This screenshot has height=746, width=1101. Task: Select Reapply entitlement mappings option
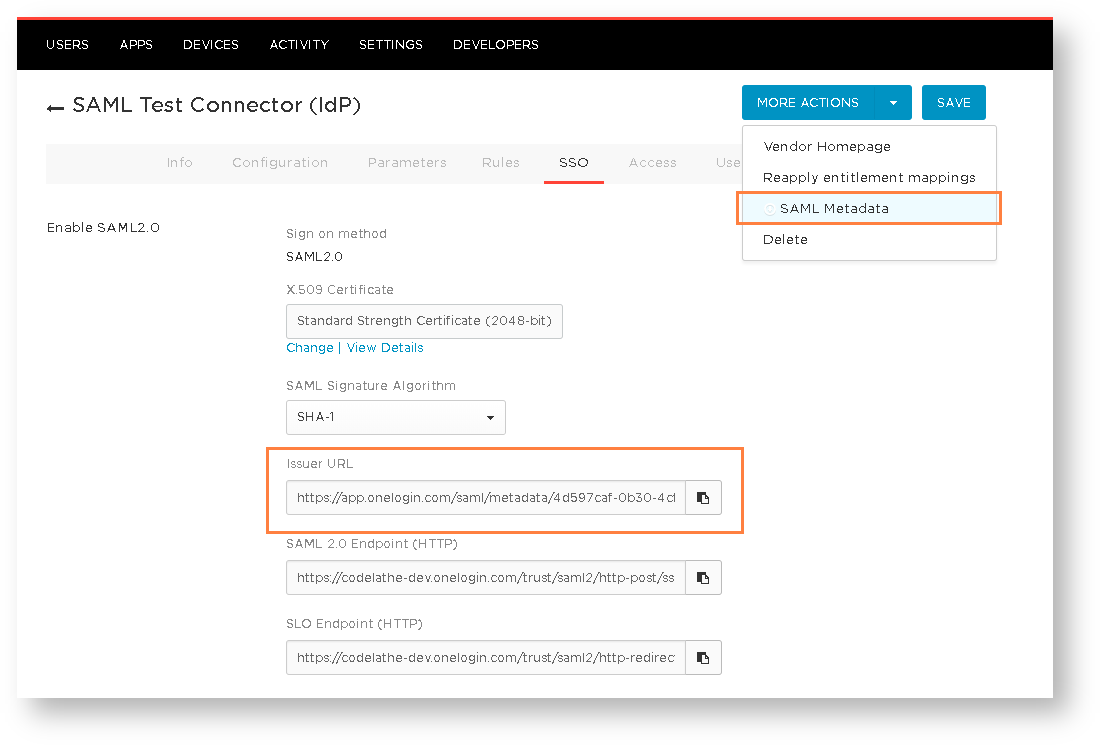pyautogui.click(x=868, y=178)
